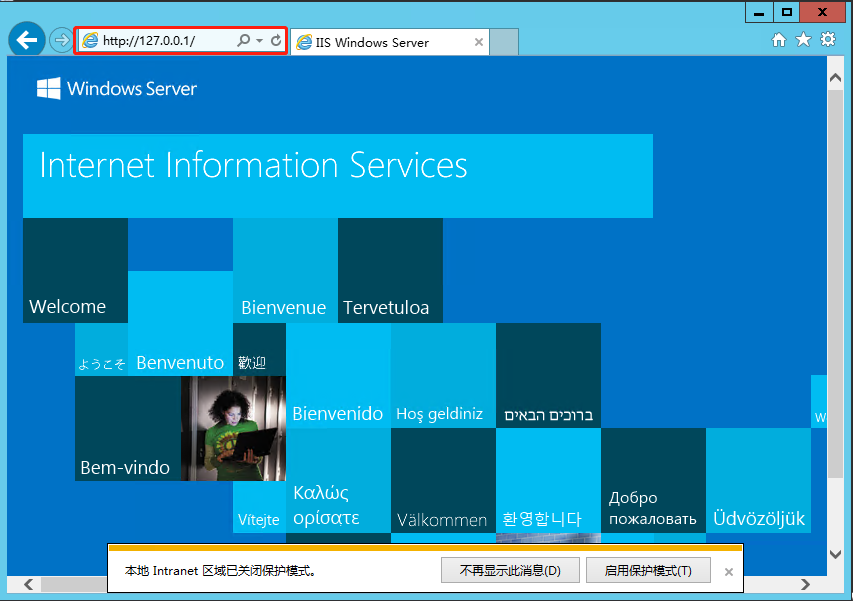Click the Bienvenue tile
This screenshot has height=601, width=853.
coord(285,270)
